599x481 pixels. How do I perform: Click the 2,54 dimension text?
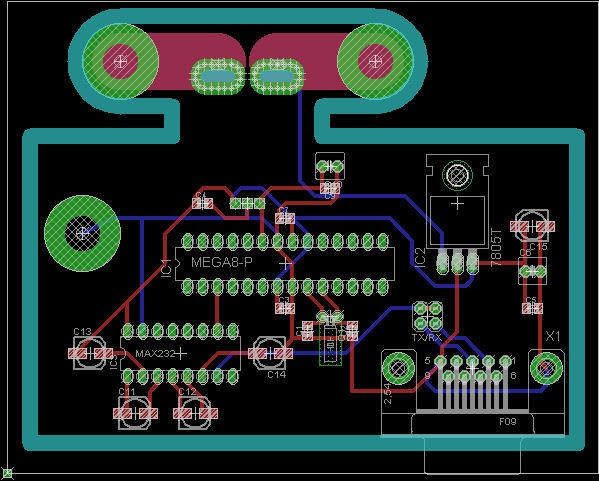coord(387,394)
